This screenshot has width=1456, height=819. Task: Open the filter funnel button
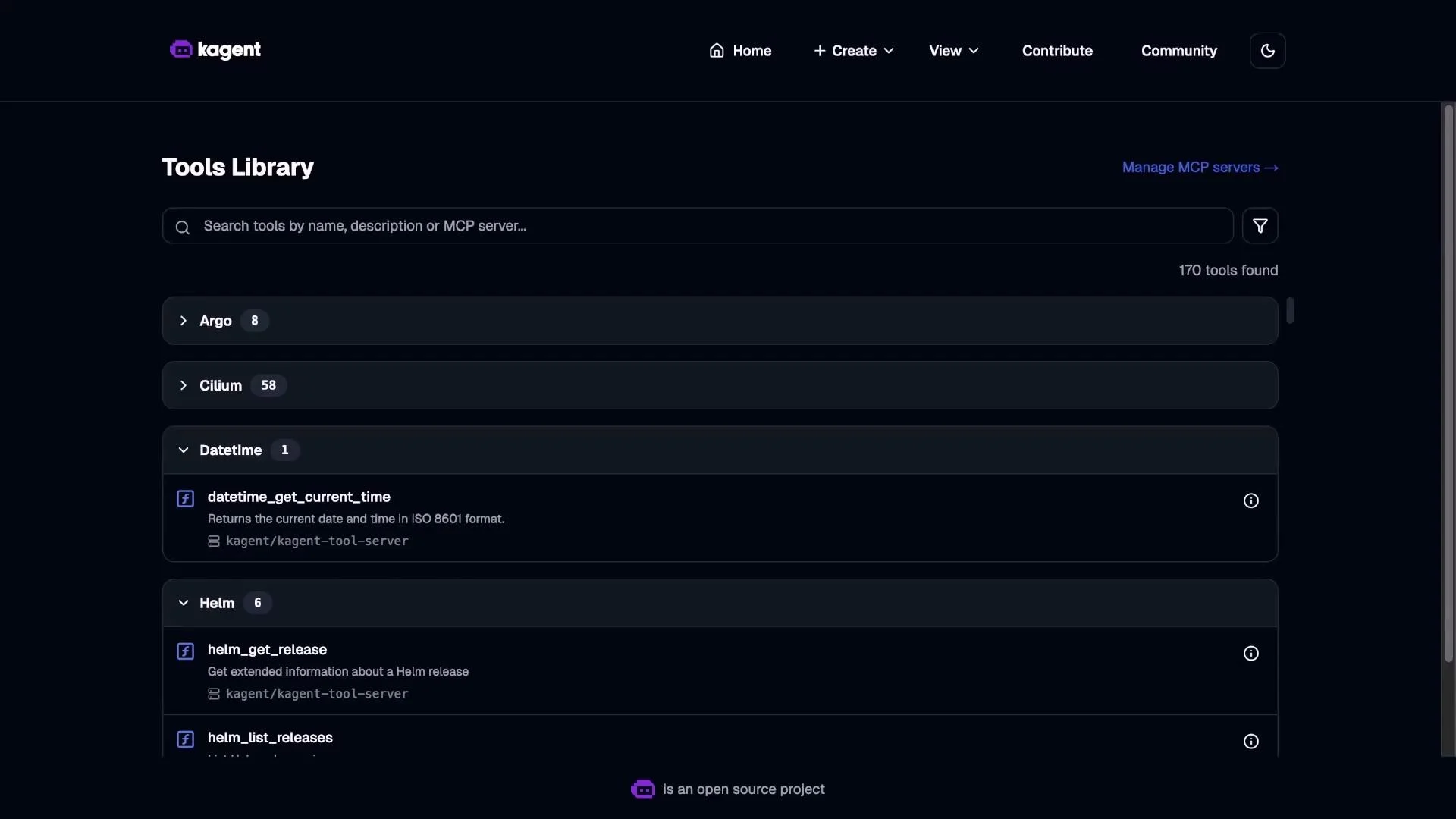click(1260, 226)
